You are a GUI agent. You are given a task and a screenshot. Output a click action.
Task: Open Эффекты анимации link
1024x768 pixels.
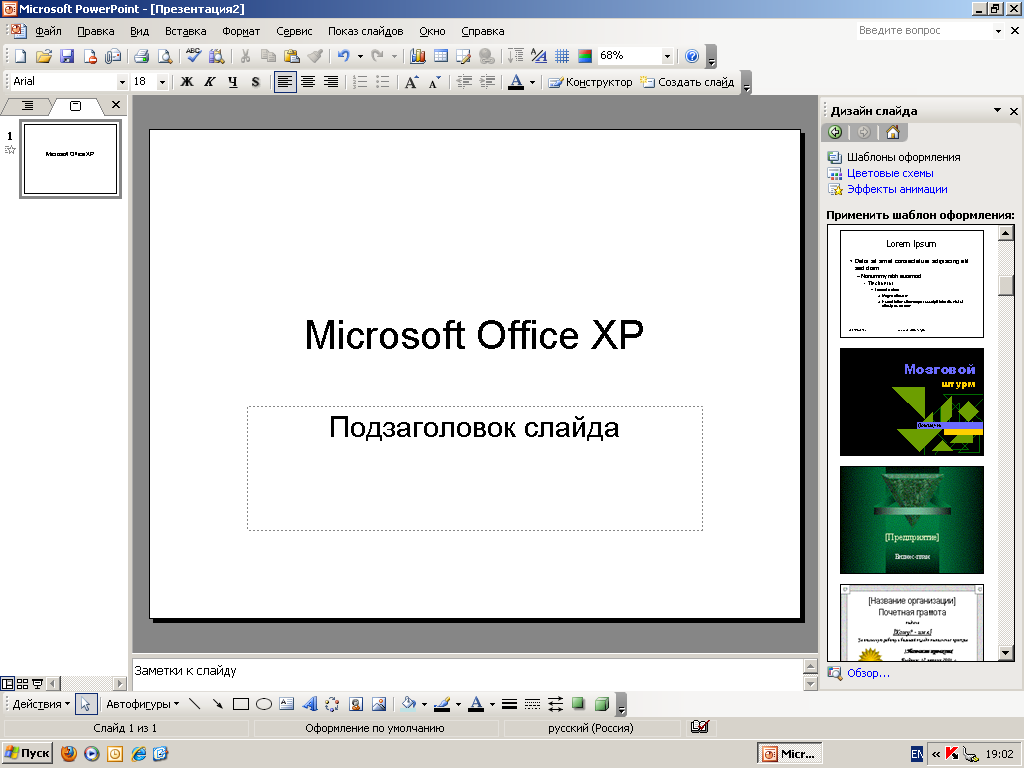click(x=897, y=189)
